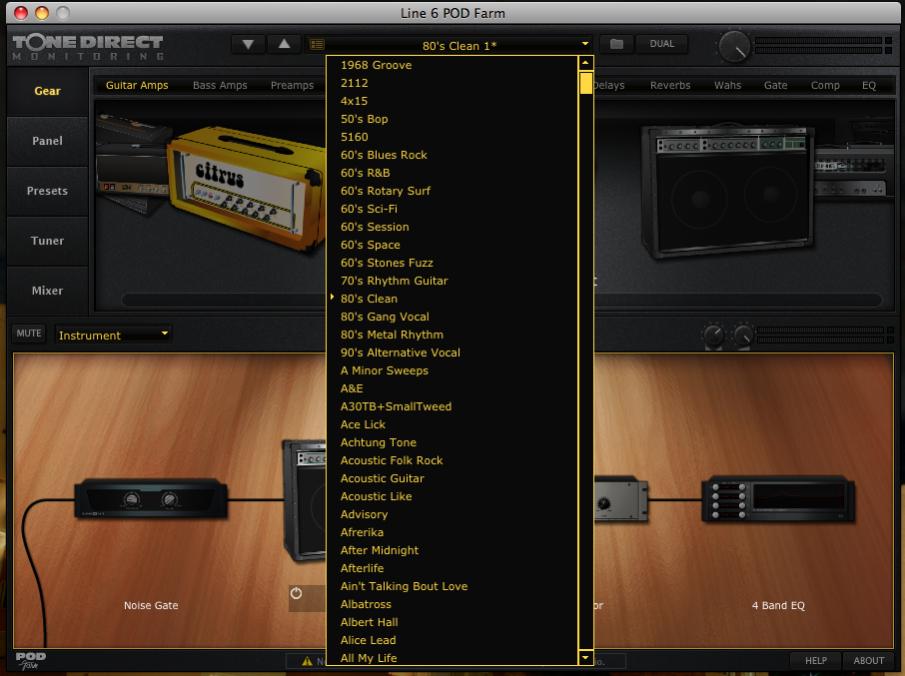Choose 60's Blues Rock from preset list
Screen dimensions: 905x676
point(383,155)
